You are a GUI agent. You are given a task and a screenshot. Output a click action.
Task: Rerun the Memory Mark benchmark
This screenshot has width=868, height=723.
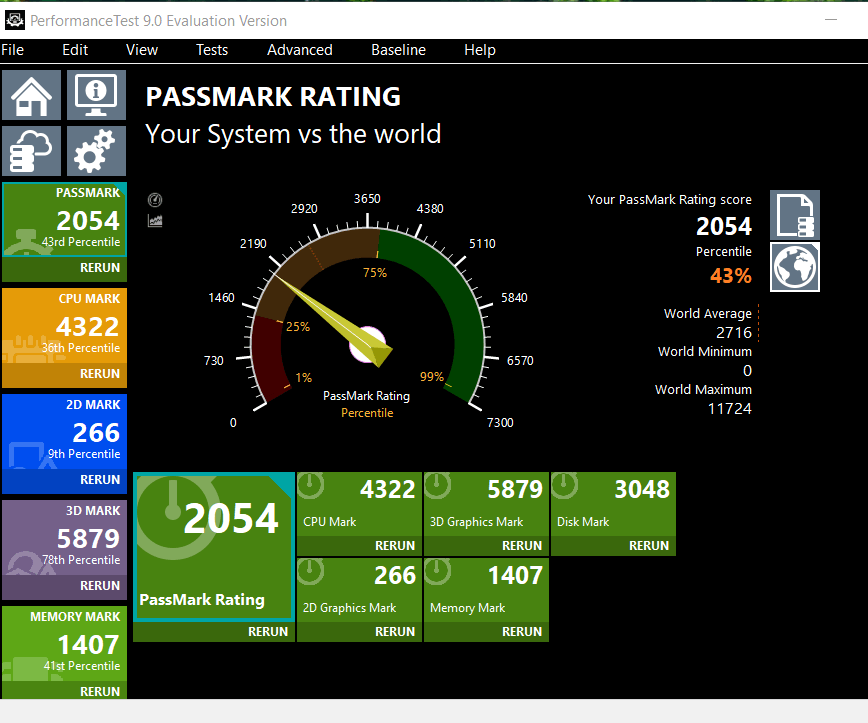point(522,631)
